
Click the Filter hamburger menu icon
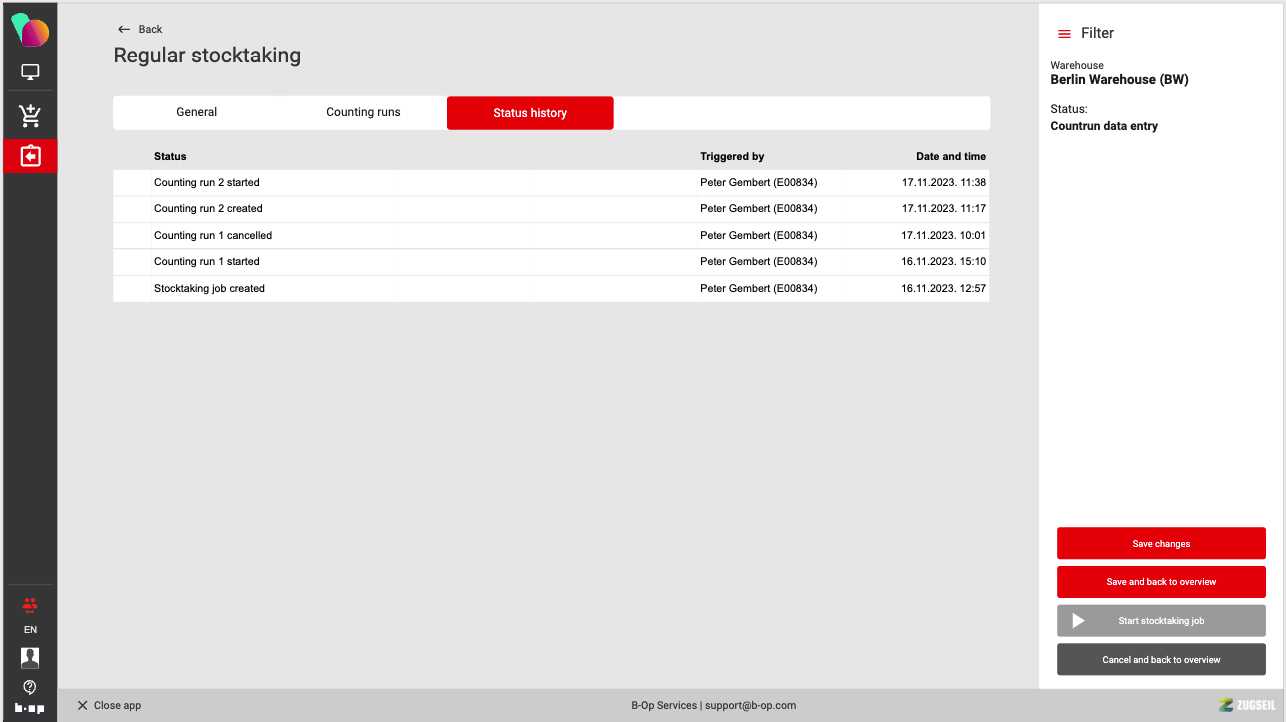[1064, 34]
